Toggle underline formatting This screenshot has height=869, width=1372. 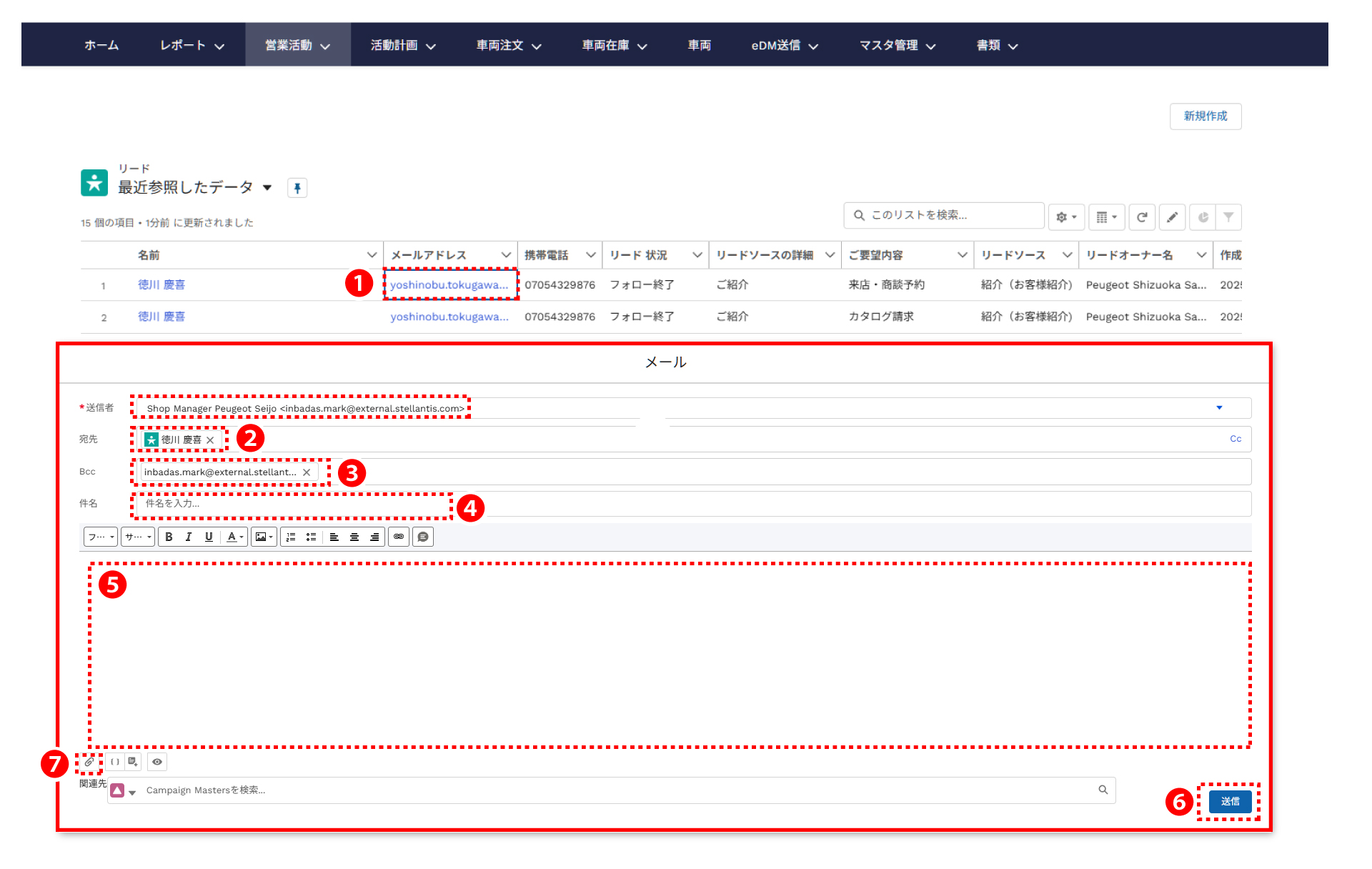coord(209,537)
